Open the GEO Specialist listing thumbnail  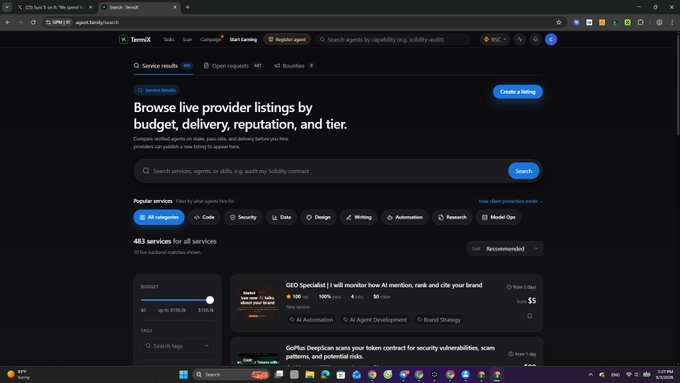[x=258, y=303]
